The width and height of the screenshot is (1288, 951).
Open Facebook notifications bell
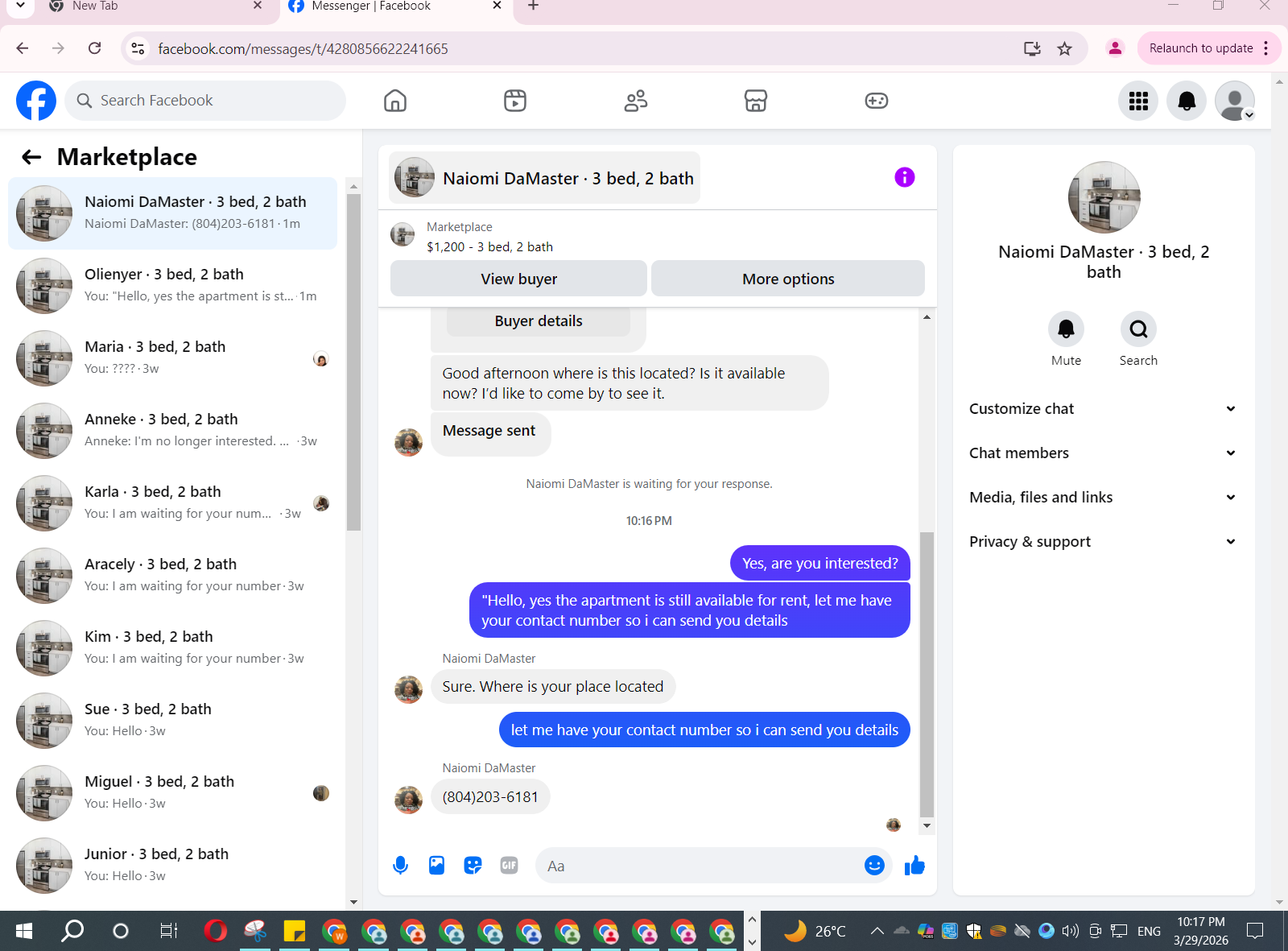coord(1187,101)
